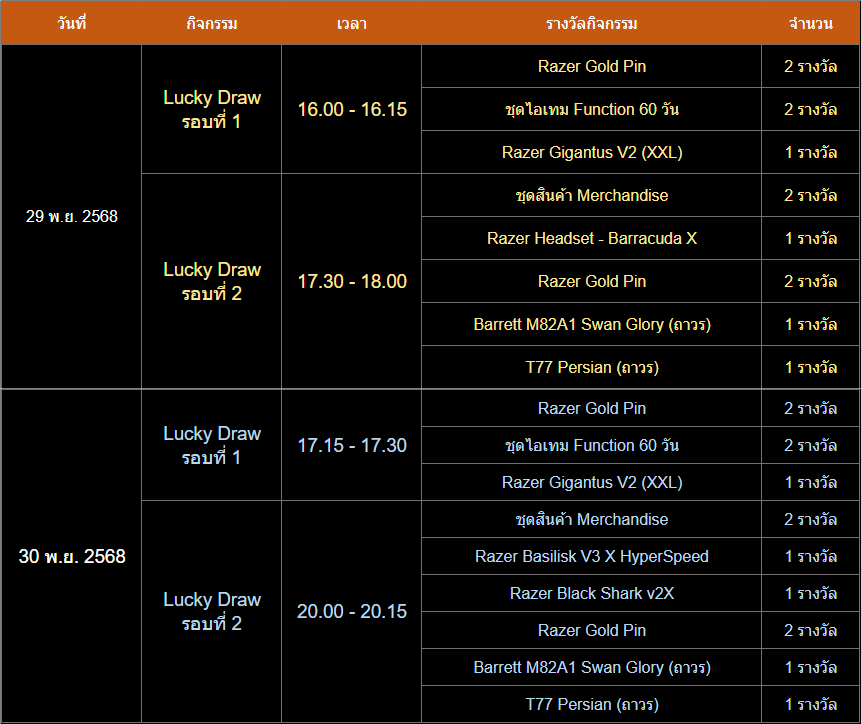The width and height of the screenshot is (861, 724).
Task: Click the 16.00 - 16.15 time slot
Action: point(352,109)
